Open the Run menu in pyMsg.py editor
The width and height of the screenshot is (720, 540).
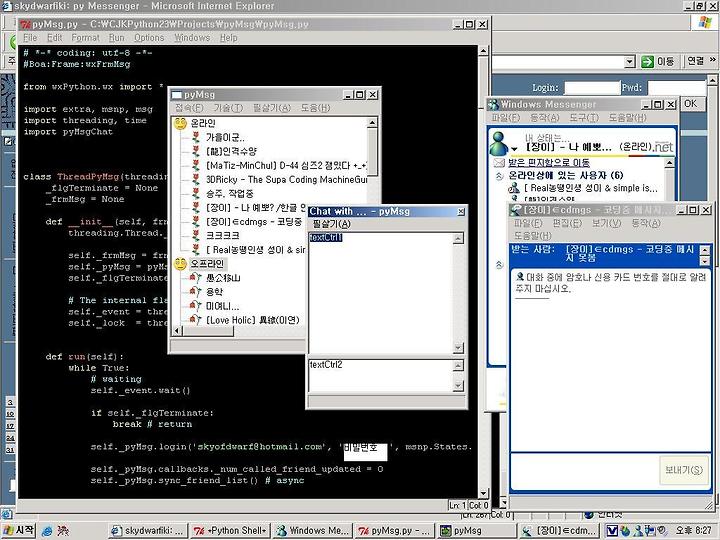(x=117, y=38)
